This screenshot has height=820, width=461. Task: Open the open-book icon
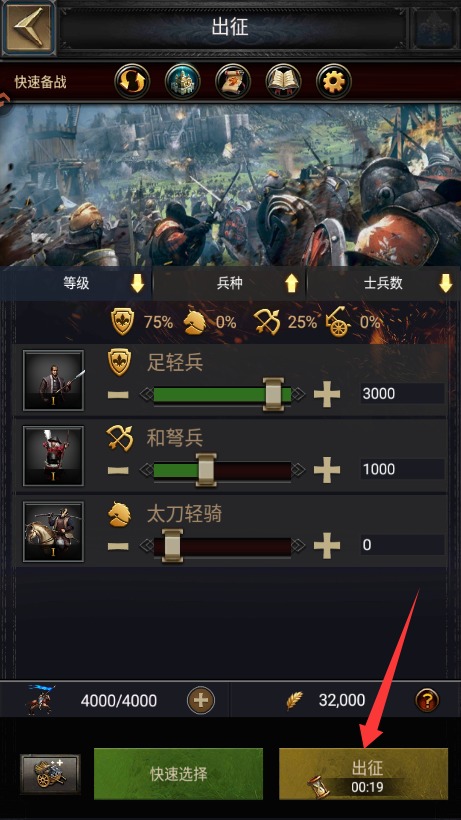point(283,82)
